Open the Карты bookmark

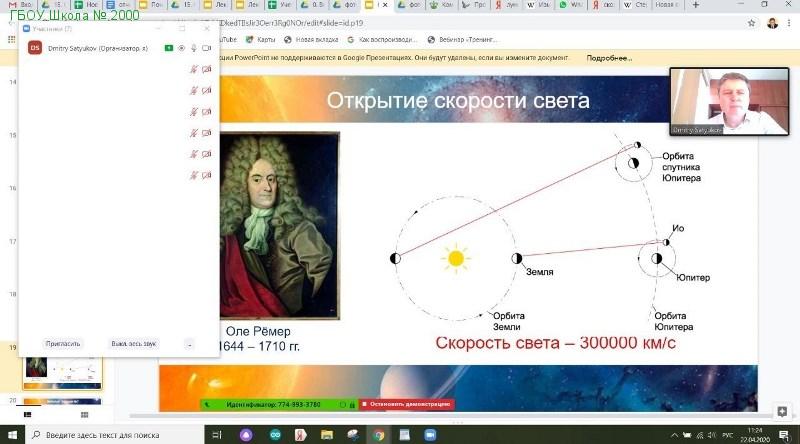point(260,39)
